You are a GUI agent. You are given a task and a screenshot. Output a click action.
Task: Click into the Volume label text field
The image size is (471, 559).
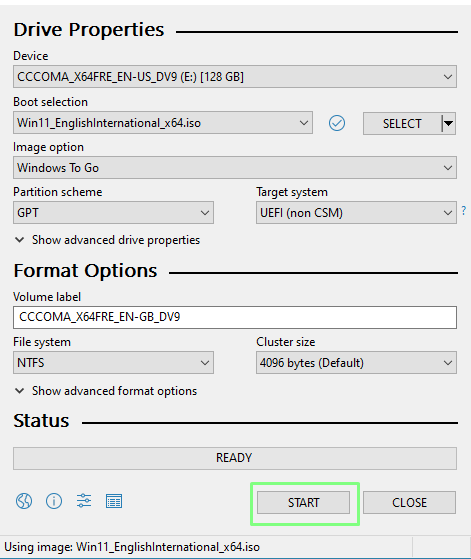point(235,317)
